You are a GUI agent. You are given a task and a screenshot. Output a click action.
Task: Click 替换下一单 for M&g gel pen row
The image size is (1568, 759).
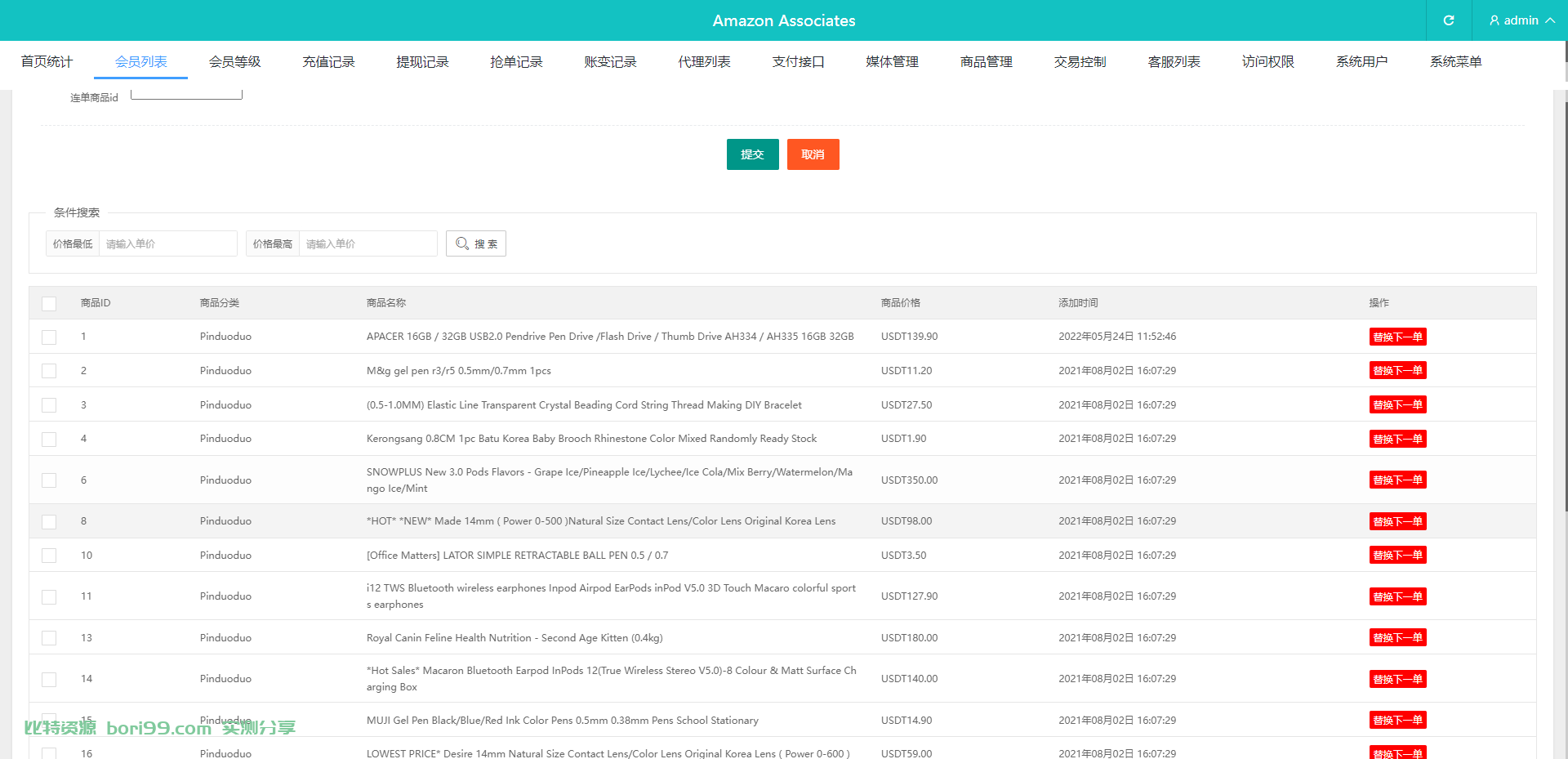(x=1397, y=371)
